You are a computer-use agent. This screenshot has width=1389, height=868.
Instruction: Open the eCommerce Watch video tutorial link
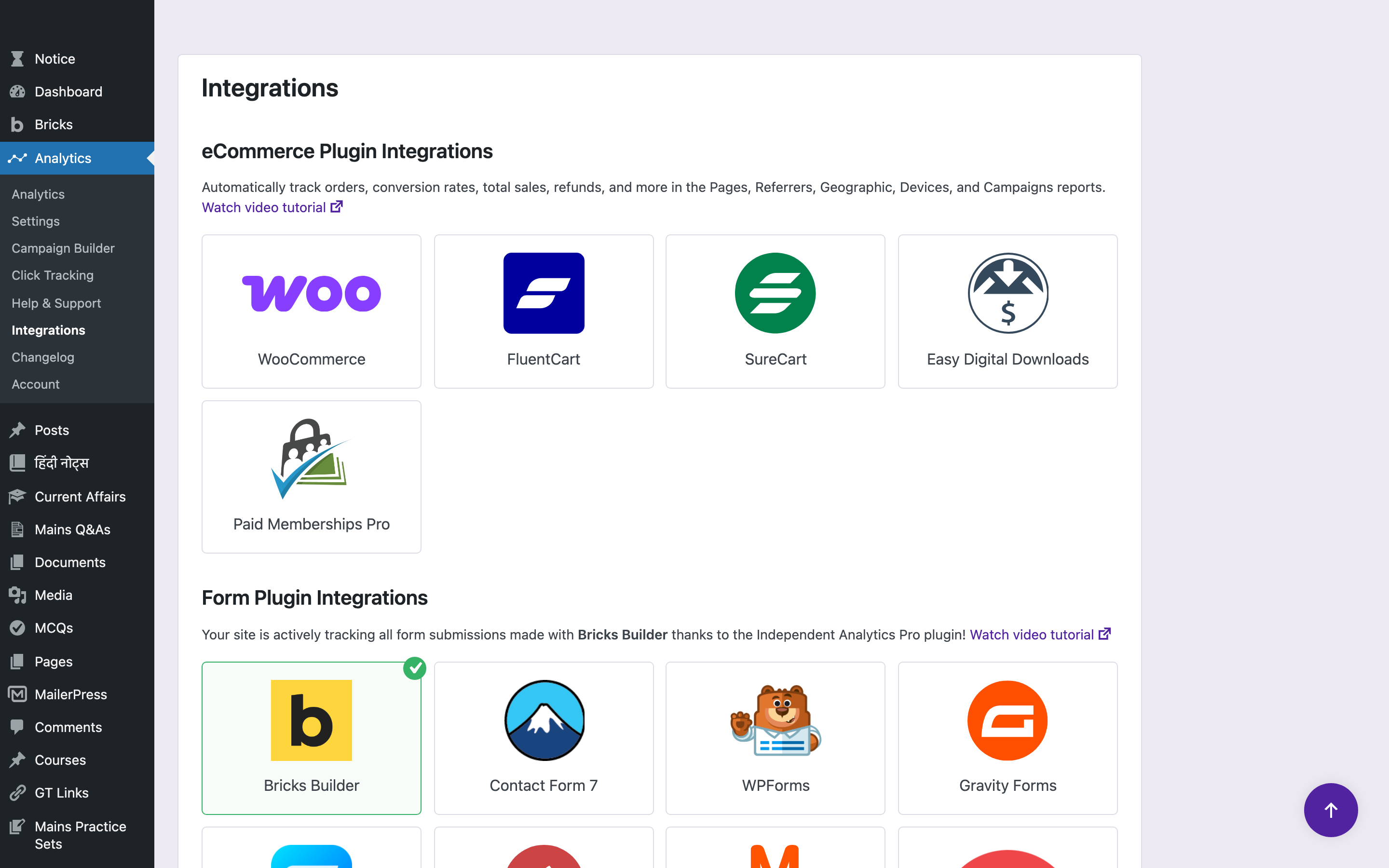pos(272,207)
